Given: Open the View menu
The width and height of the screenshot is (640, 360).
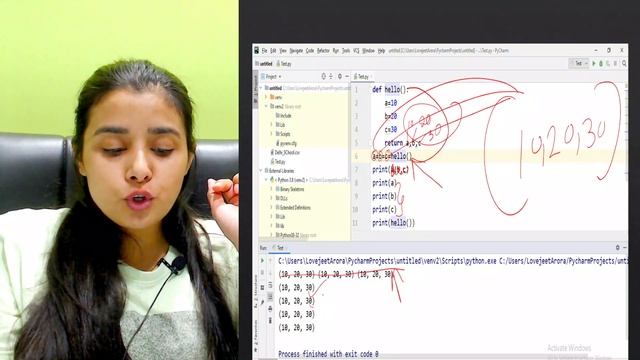Looking at the screenshot, I should pyautogui.click(x=283, y=51).
